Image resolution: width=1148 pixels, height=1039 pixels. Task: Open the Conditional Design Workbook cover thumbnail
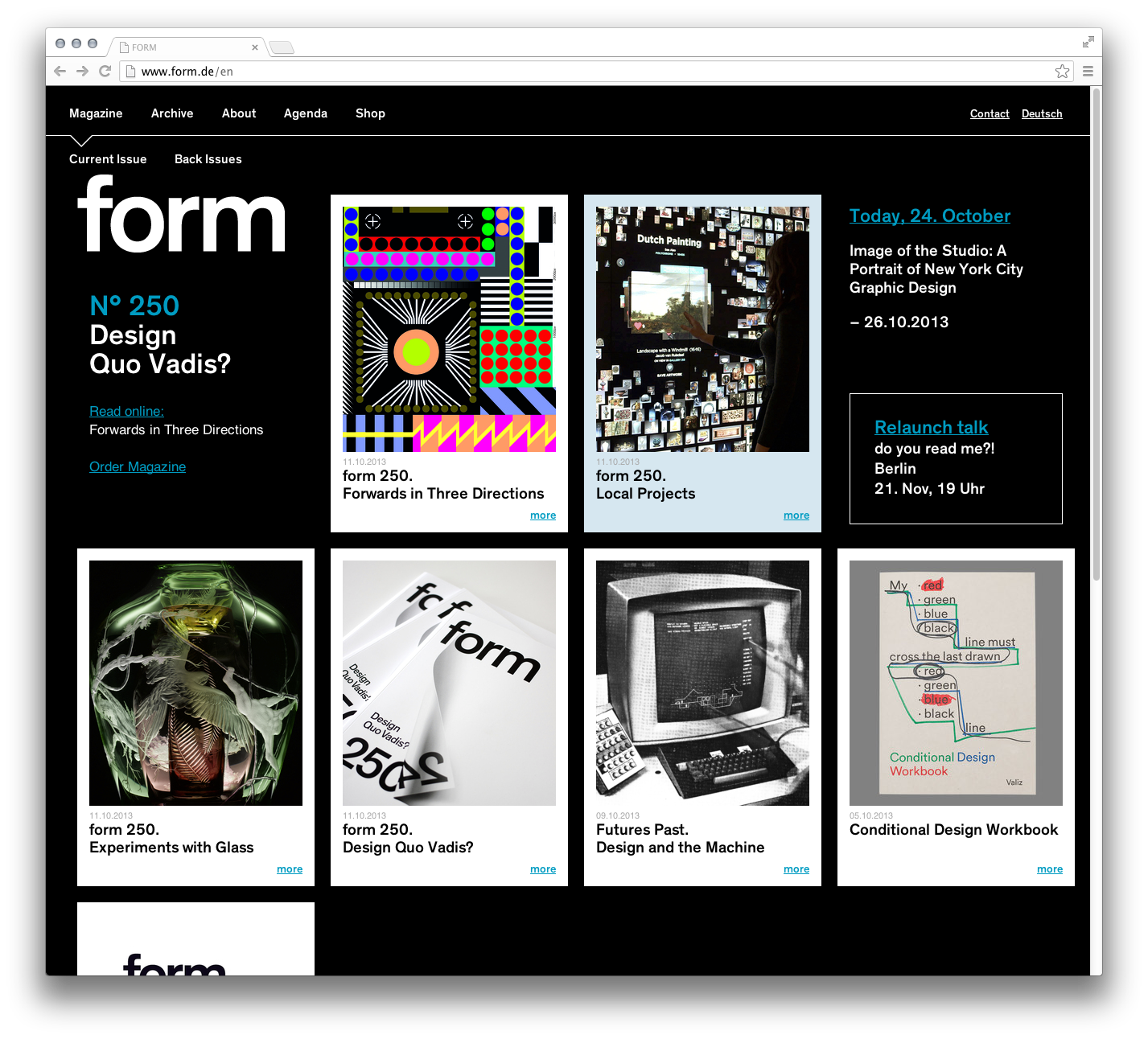(x=956, y=683)
